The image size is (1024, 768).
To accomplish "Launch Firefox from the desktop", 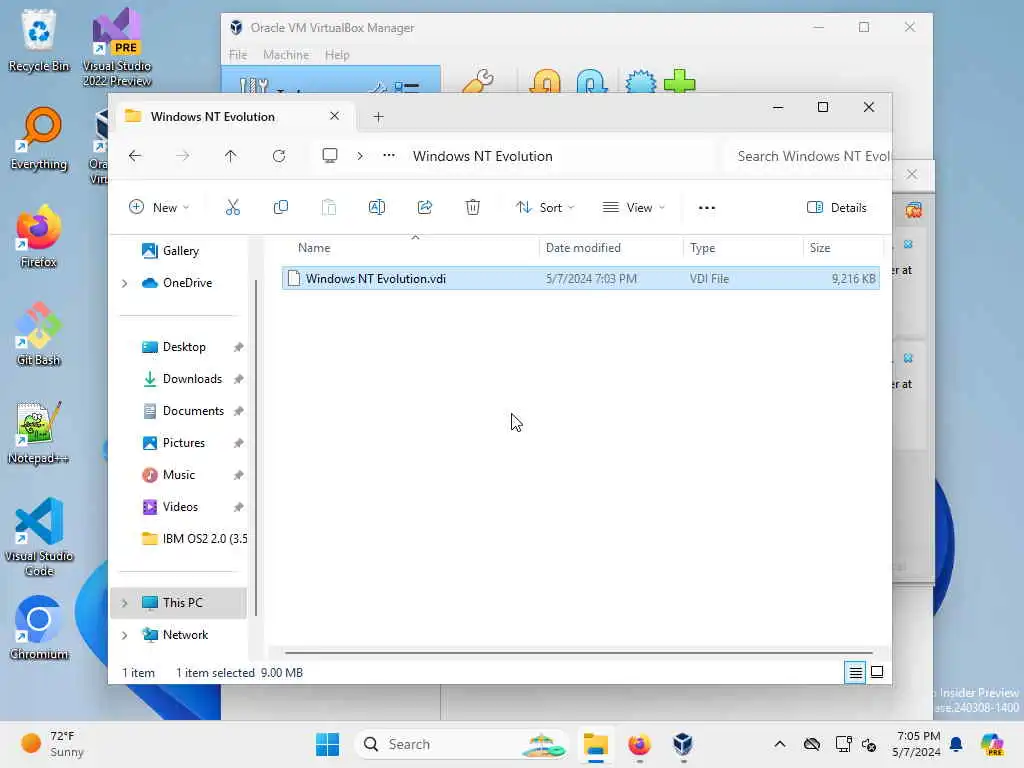I will coord(39,237).
